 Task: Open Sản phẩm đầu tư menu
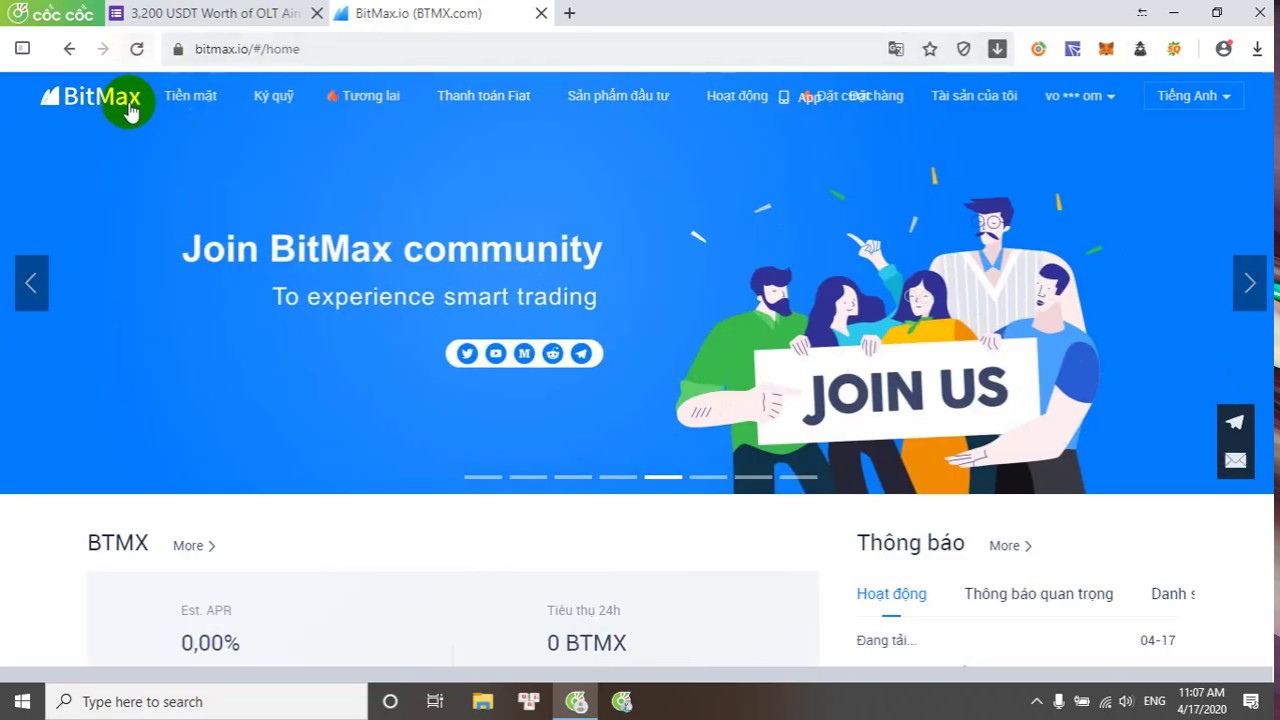[x=618, y=96]
